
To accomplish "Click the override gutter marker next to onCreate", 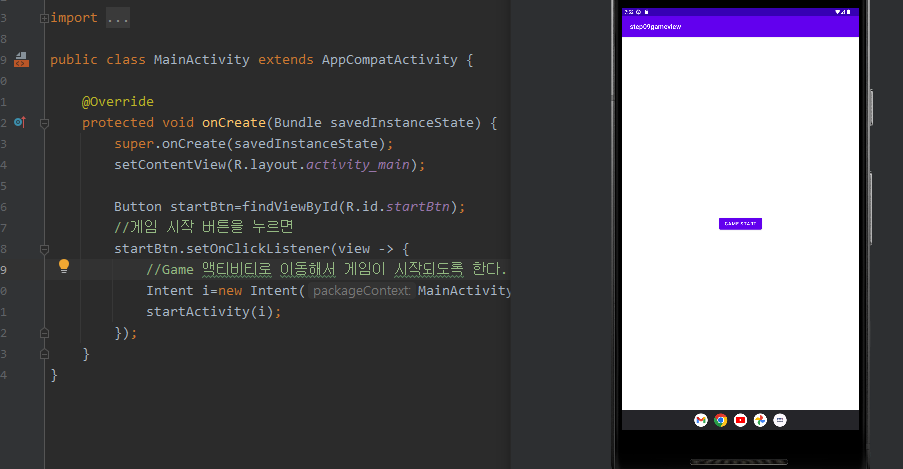I will tap(20, 122).
